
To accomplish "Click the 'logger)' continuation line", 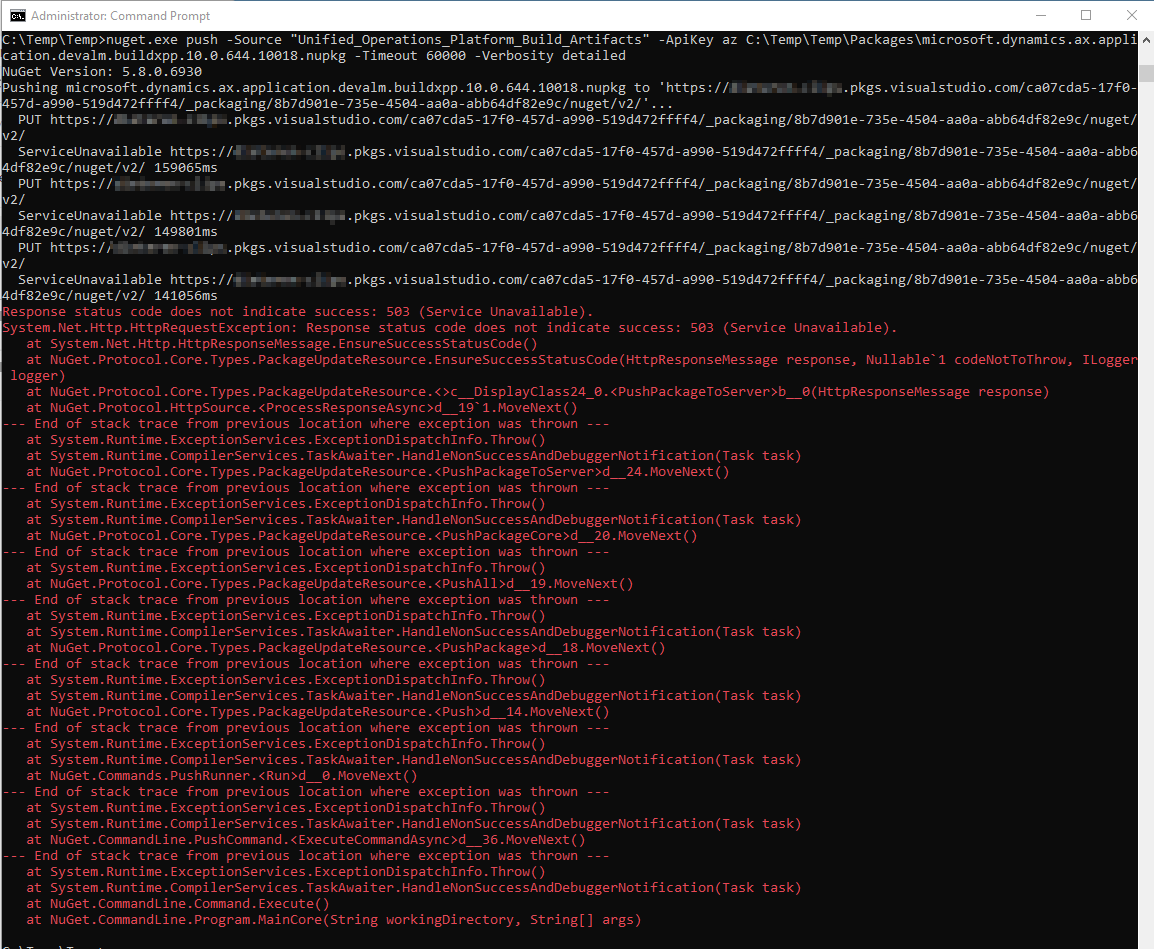I will (38, 375).
